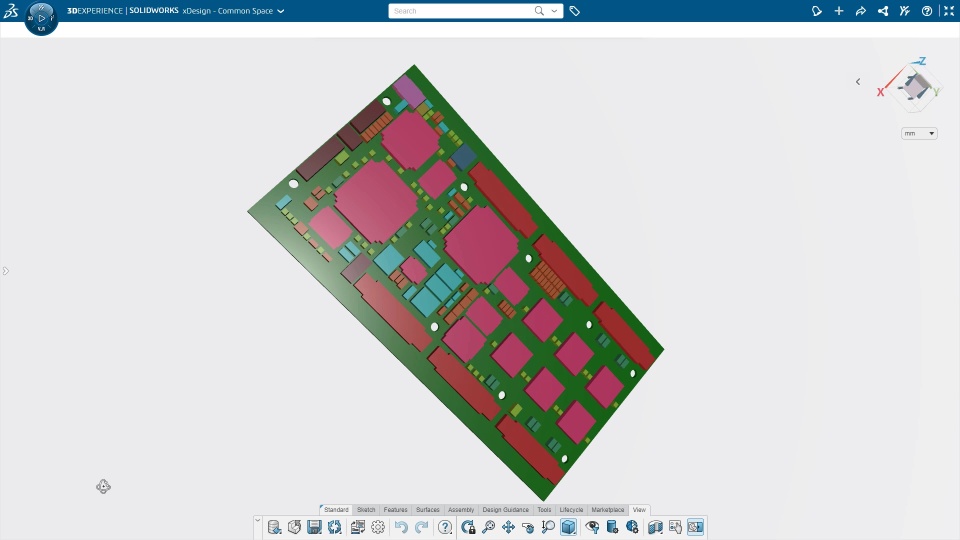
Task: Switch to the Features tab
Action: (396, 509)
